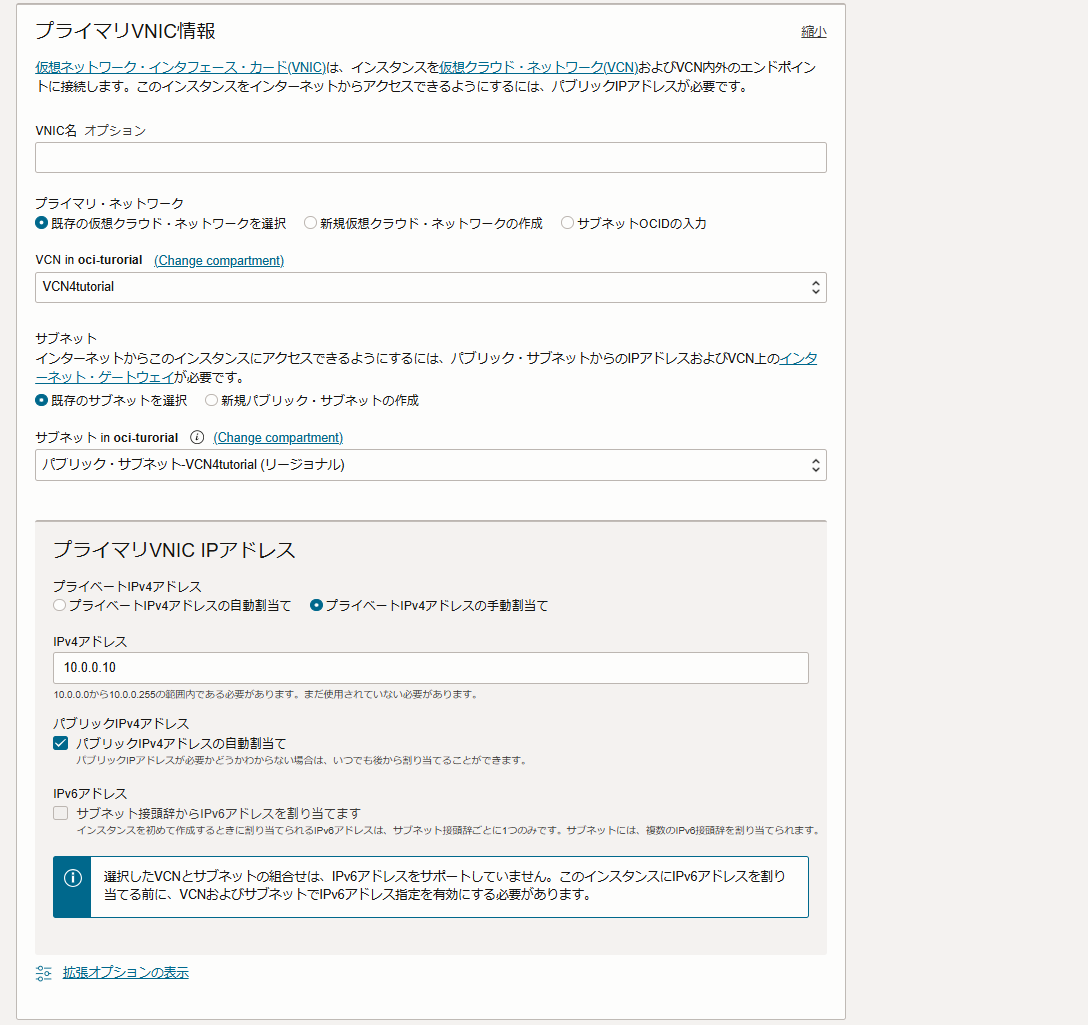Screen dimensions: 1088x1025
Task: Click the chevron on the VCN4tutorial selector
Action: 818,287
